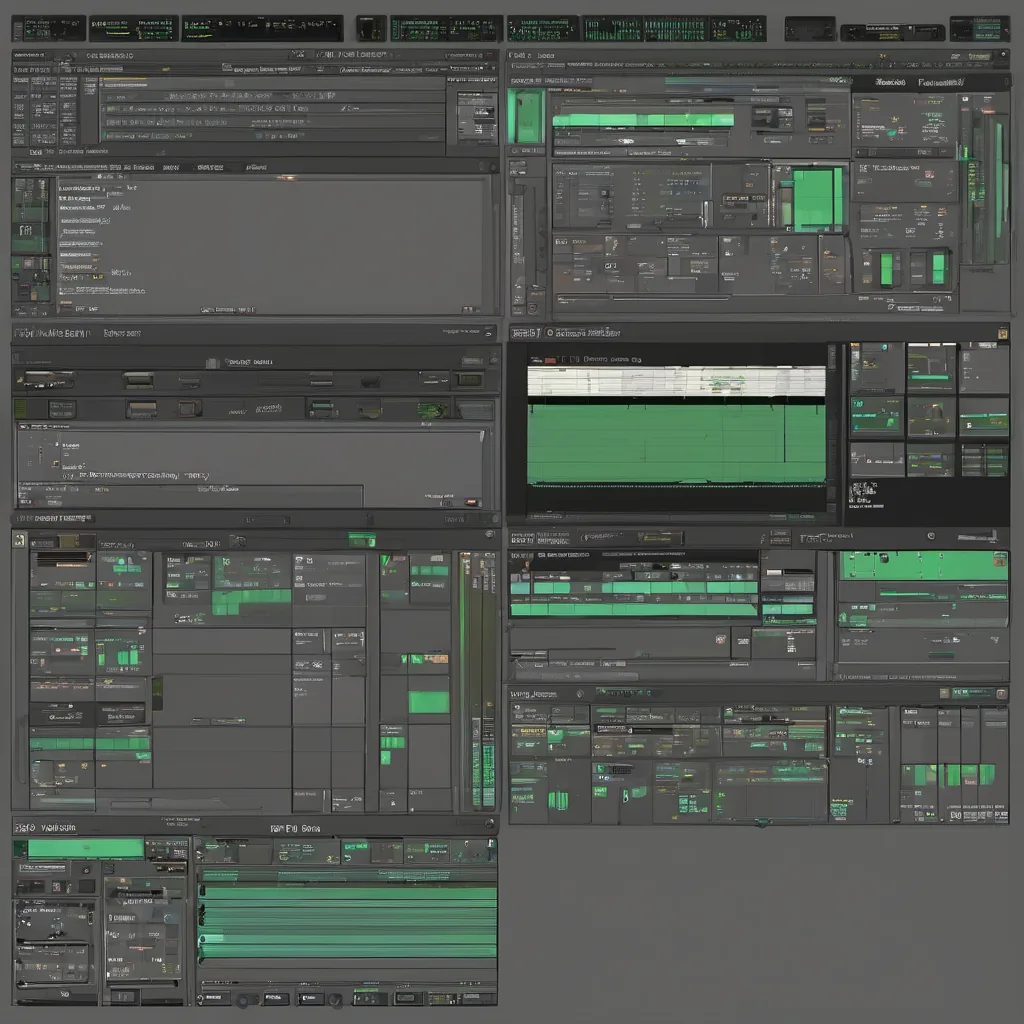Select the first thumbnail in the grid beside the waveform
This screenshot has width=1024, height=1024.
(876, 367)
